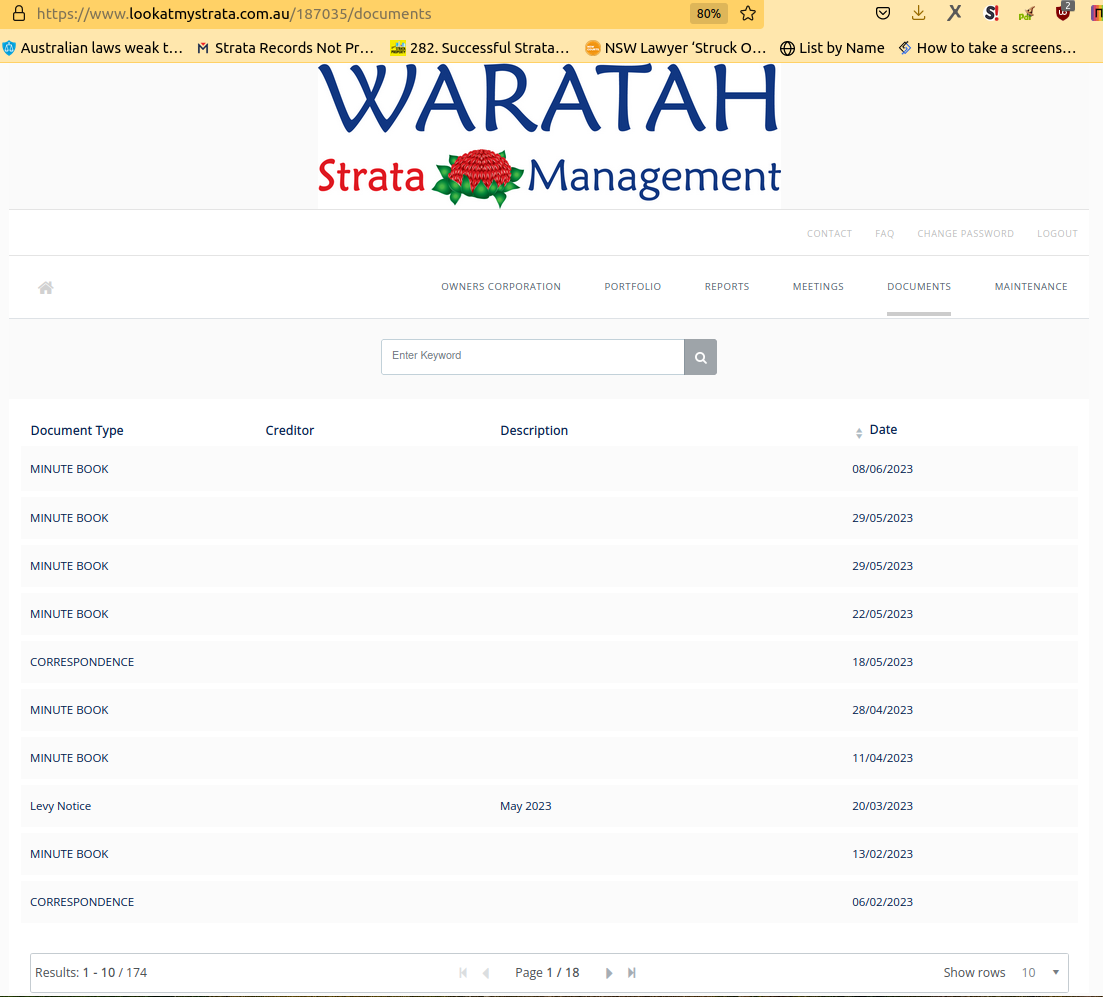This screenshot has width=1103, height=997.
Task: Click the Document Type column header
Action: click(x=77, y=431)
